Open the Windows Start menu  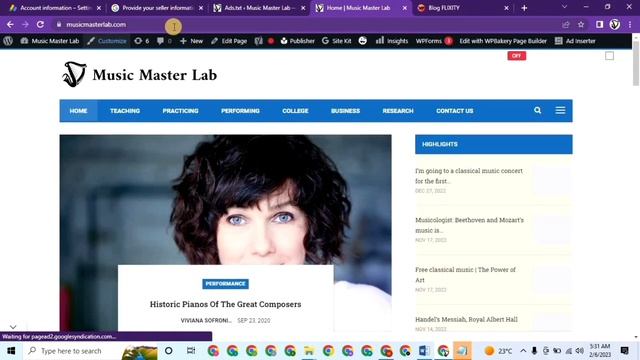point(11,351)
